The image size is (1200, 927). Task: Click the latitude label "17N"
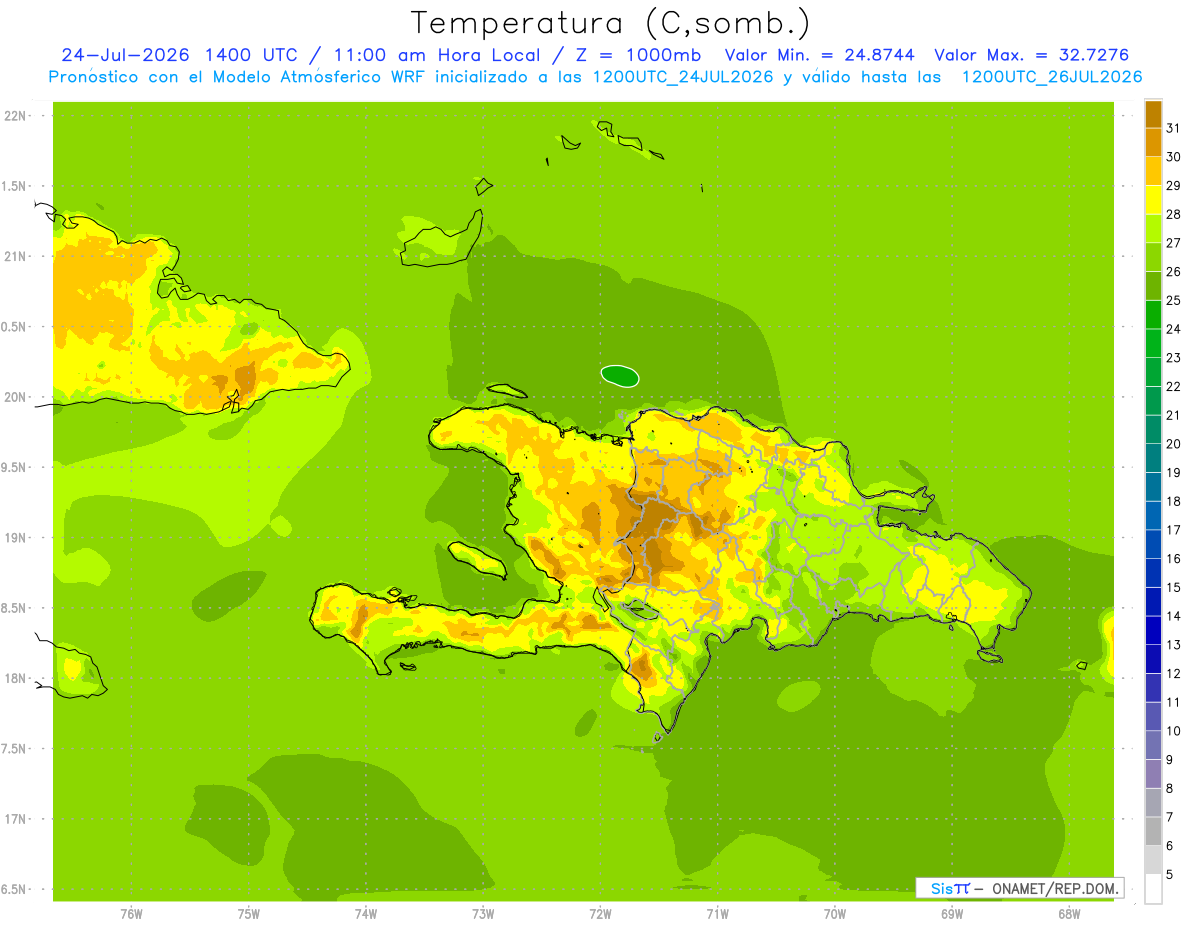15,819
